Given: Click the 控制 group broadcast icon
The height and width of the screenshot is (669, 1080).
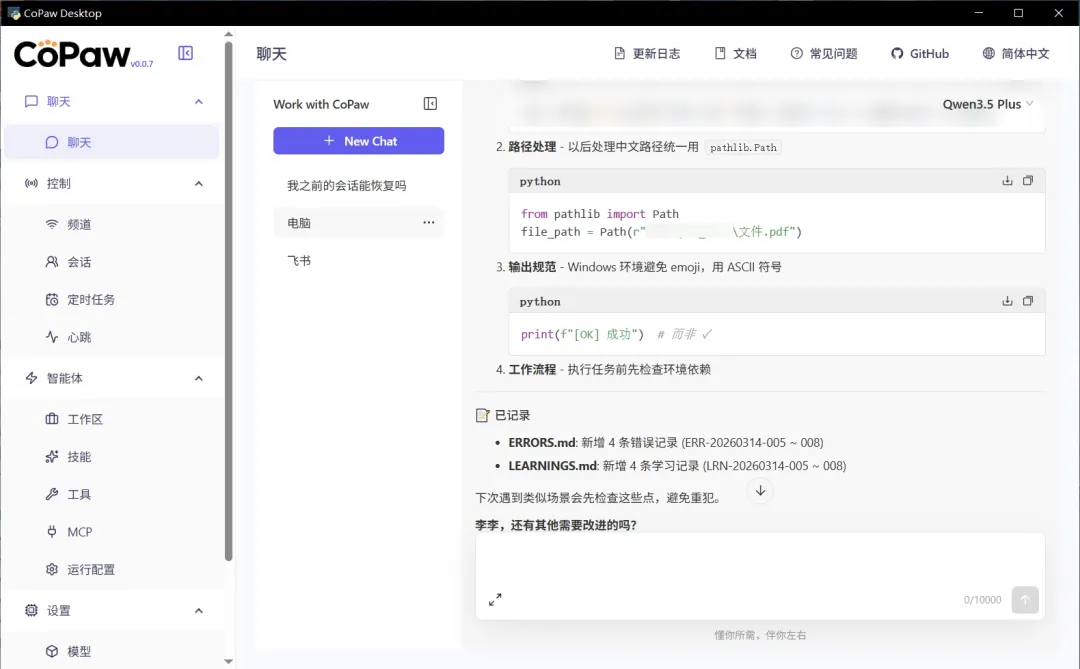Looking at the screenshot, I should [31, 183].
